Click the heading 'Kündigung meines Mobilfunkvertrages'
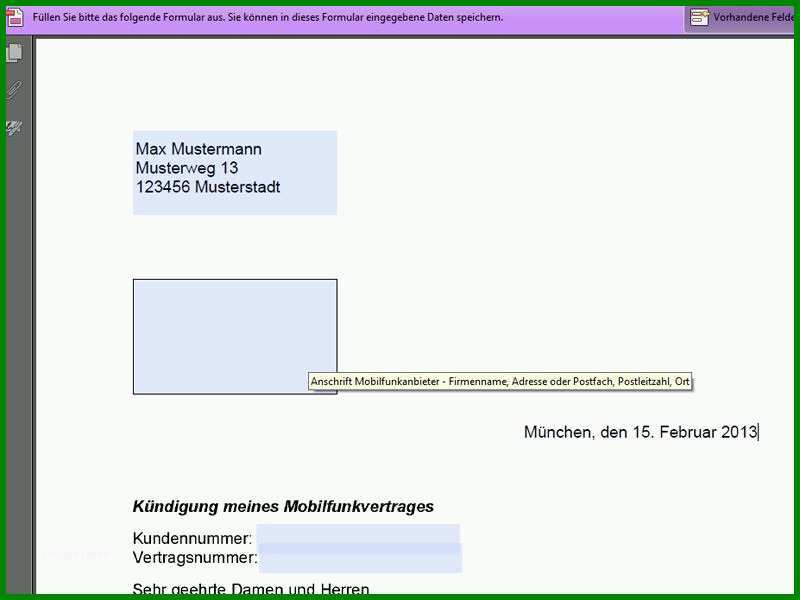Screen dimensions: 800x600 [283, 506]
